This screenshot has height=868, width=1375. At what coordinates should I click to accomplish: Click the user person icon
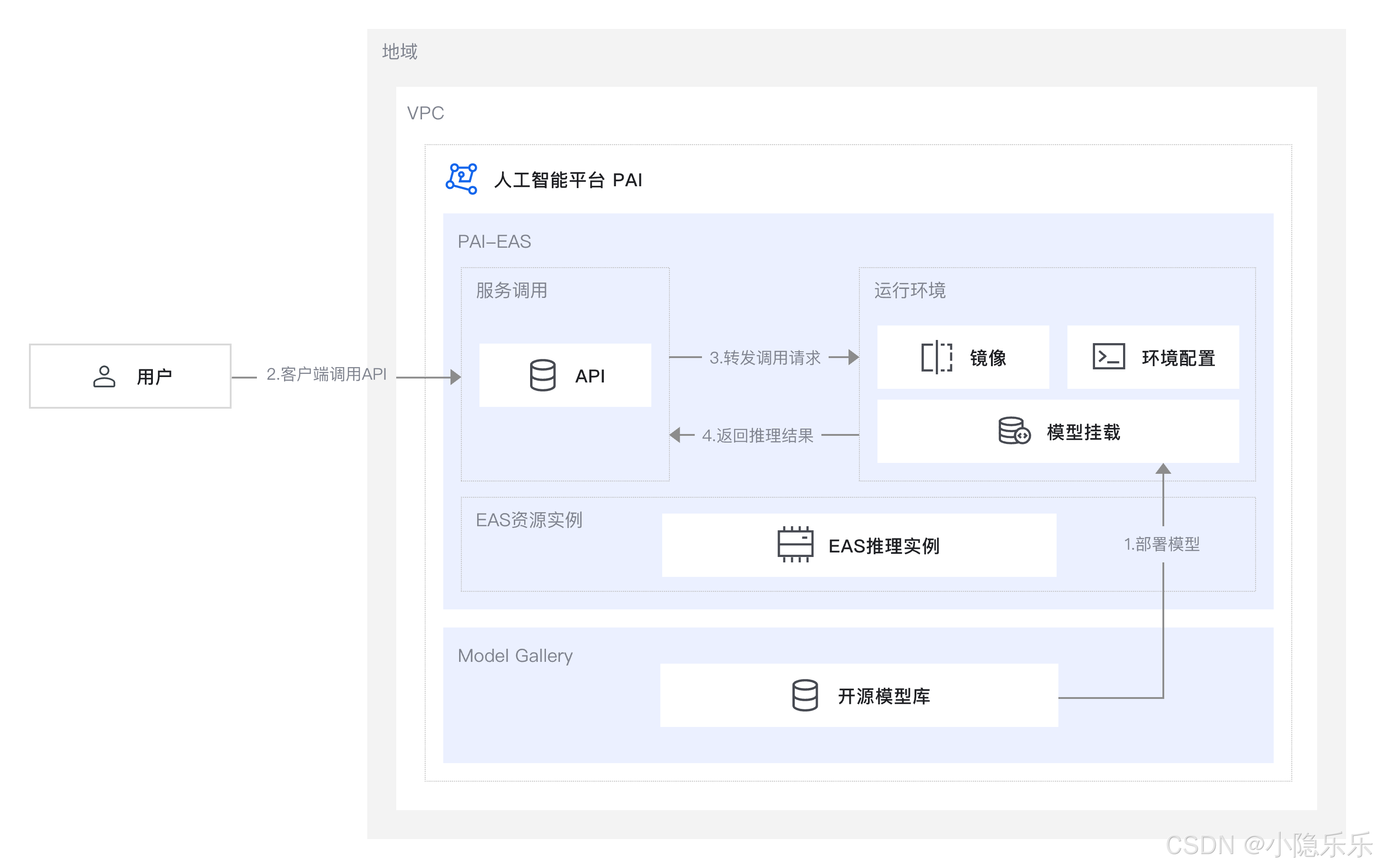104,377
